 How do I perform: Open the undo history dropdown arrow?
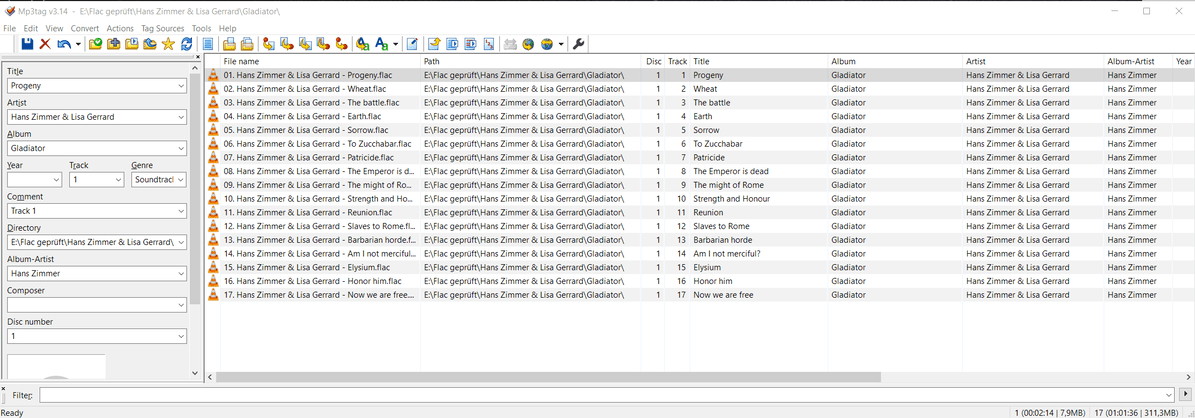78,44
